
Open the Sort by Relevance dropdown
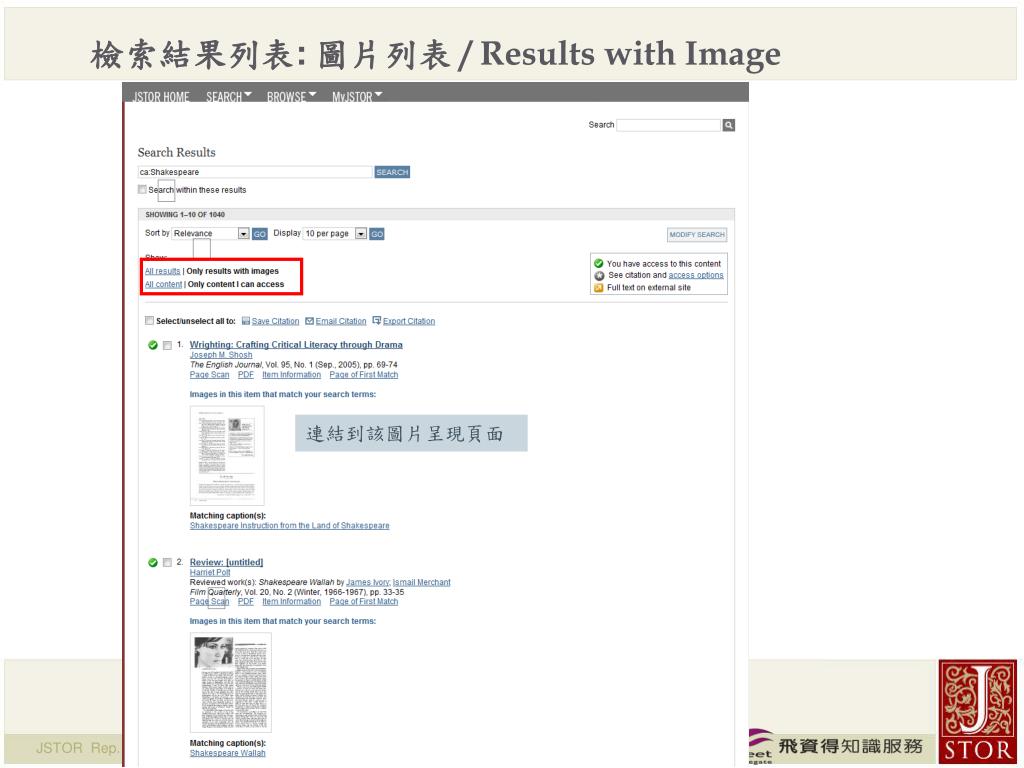point(210,233)
